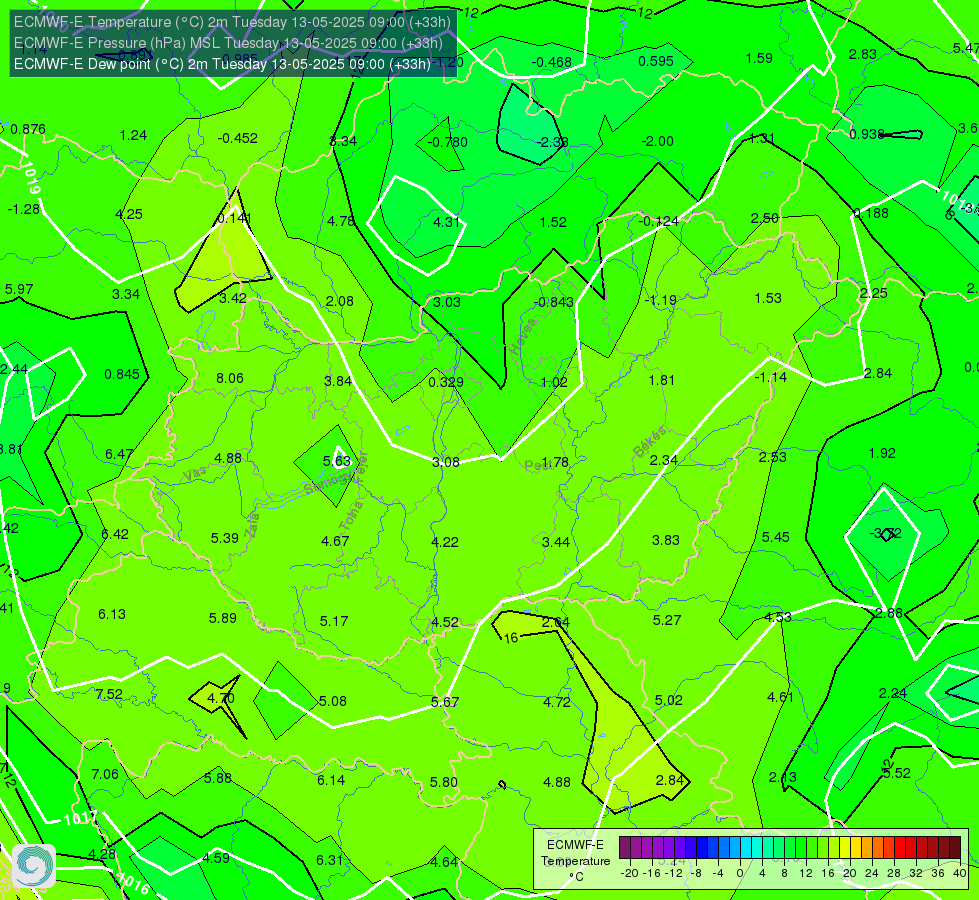979x900 pixels.
Task: Click the dew point value 5.17
Action: click(x=334, y=621)
